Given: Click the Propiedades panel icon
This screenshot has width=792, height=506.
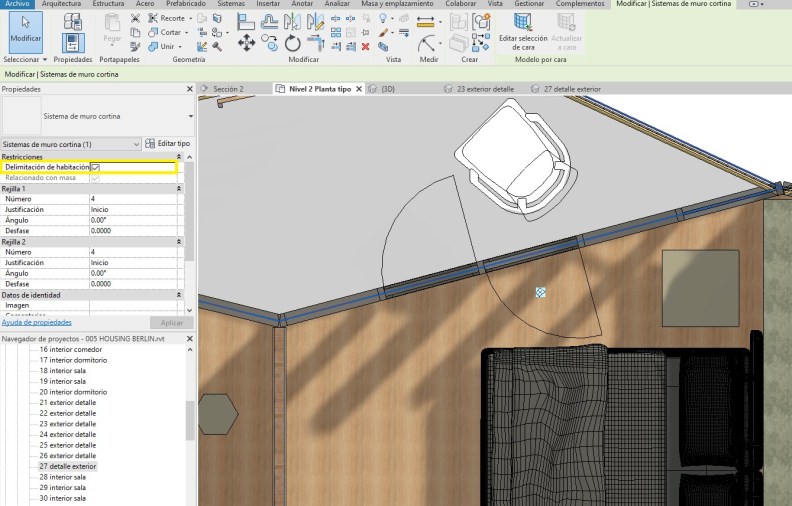Looking at the screenshot, I should tap(72, 42).
